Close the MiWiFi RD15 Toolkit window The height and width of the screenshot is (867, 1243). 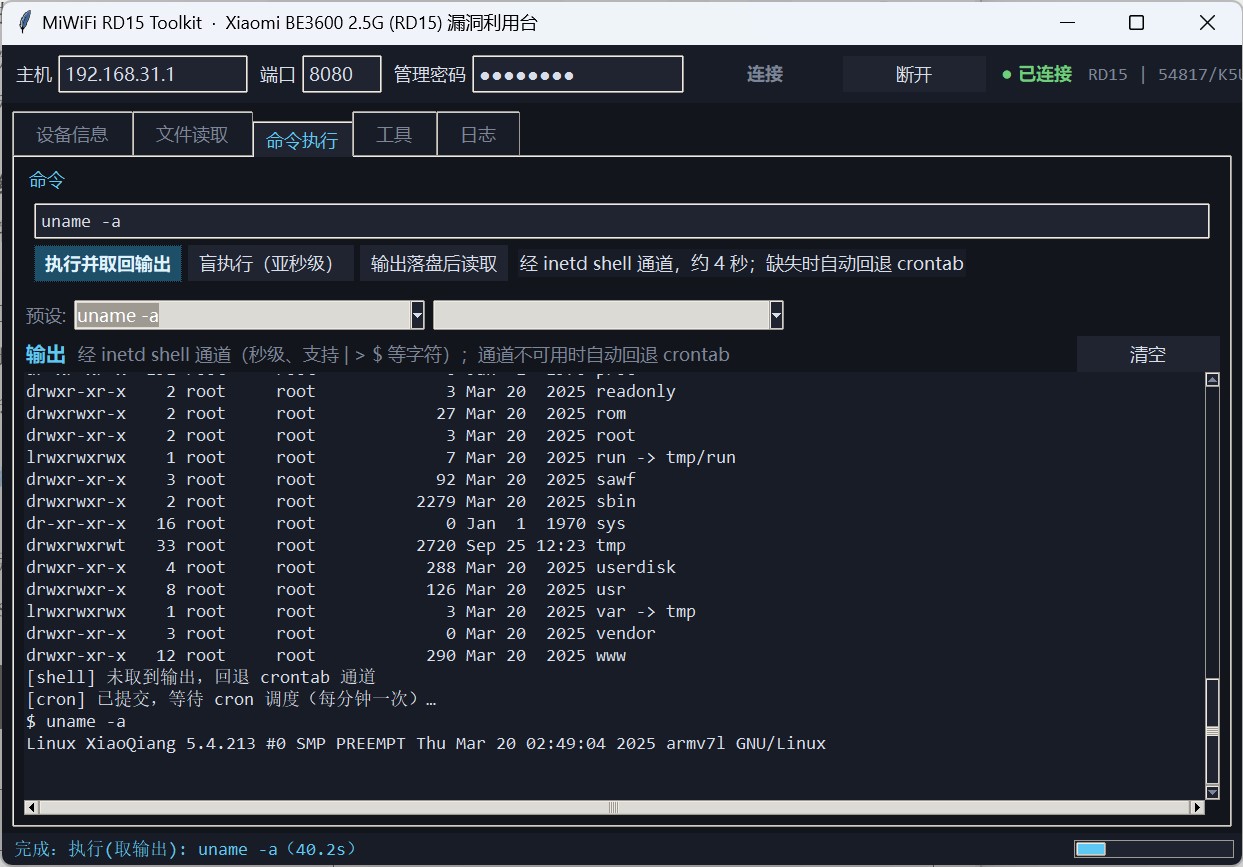click(1206, 23)
